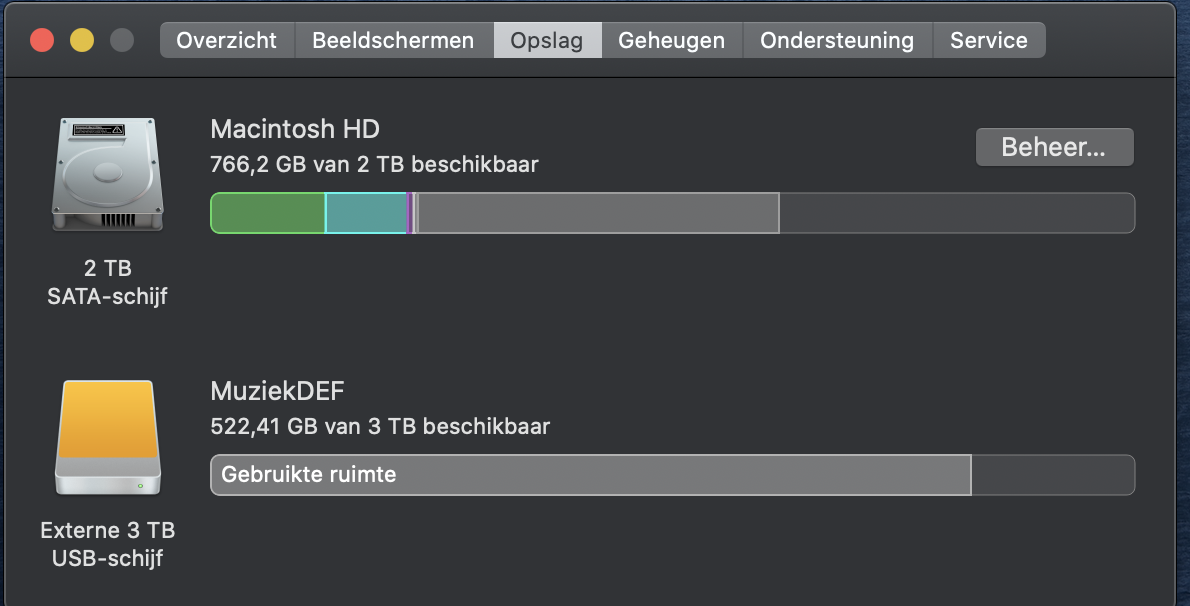Open the Overzicht tab
Screen dimensions: 1190x606
(x=226, y=41)
